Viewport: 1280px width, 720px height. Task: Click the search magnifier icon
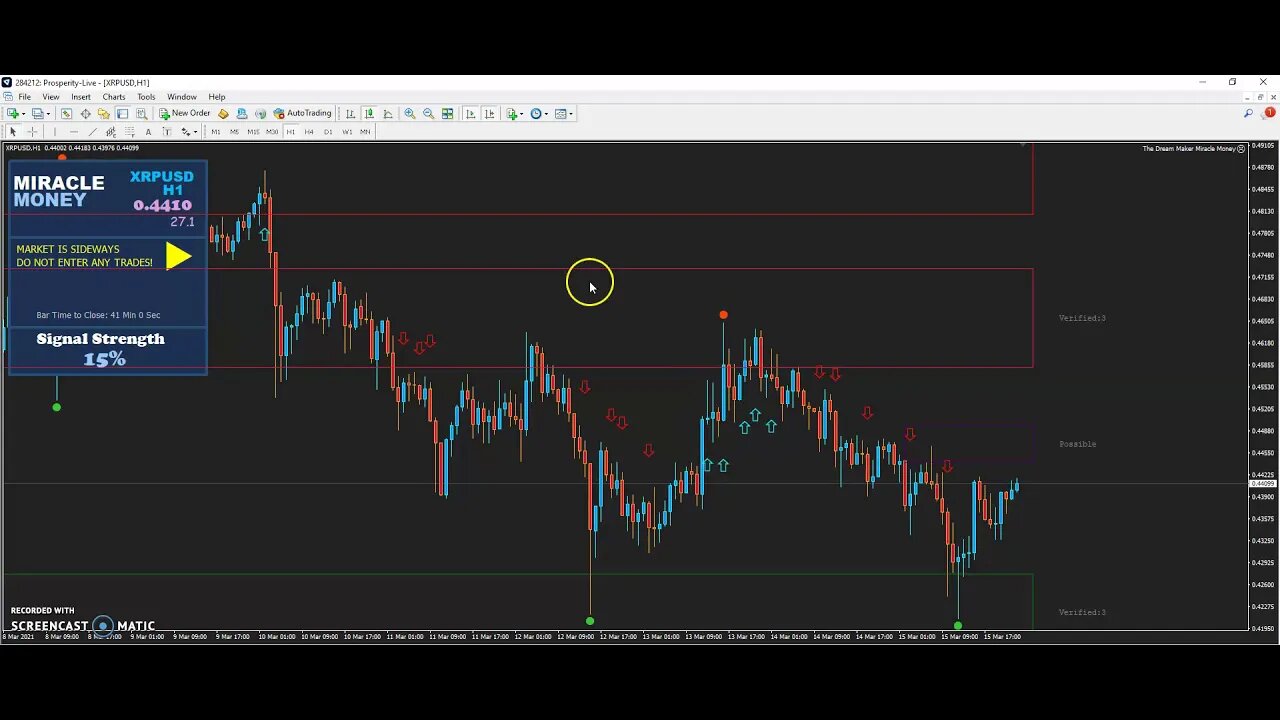(x=1248, y=113)
